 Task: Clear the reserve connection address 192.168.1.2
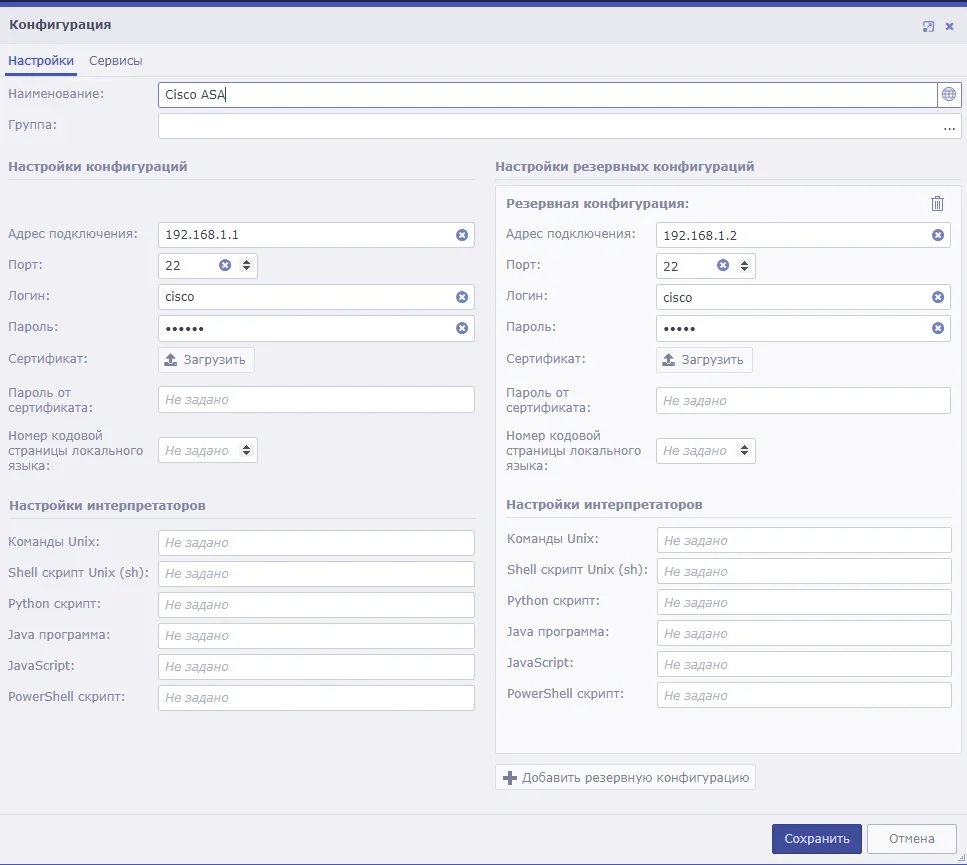point(938,235)
